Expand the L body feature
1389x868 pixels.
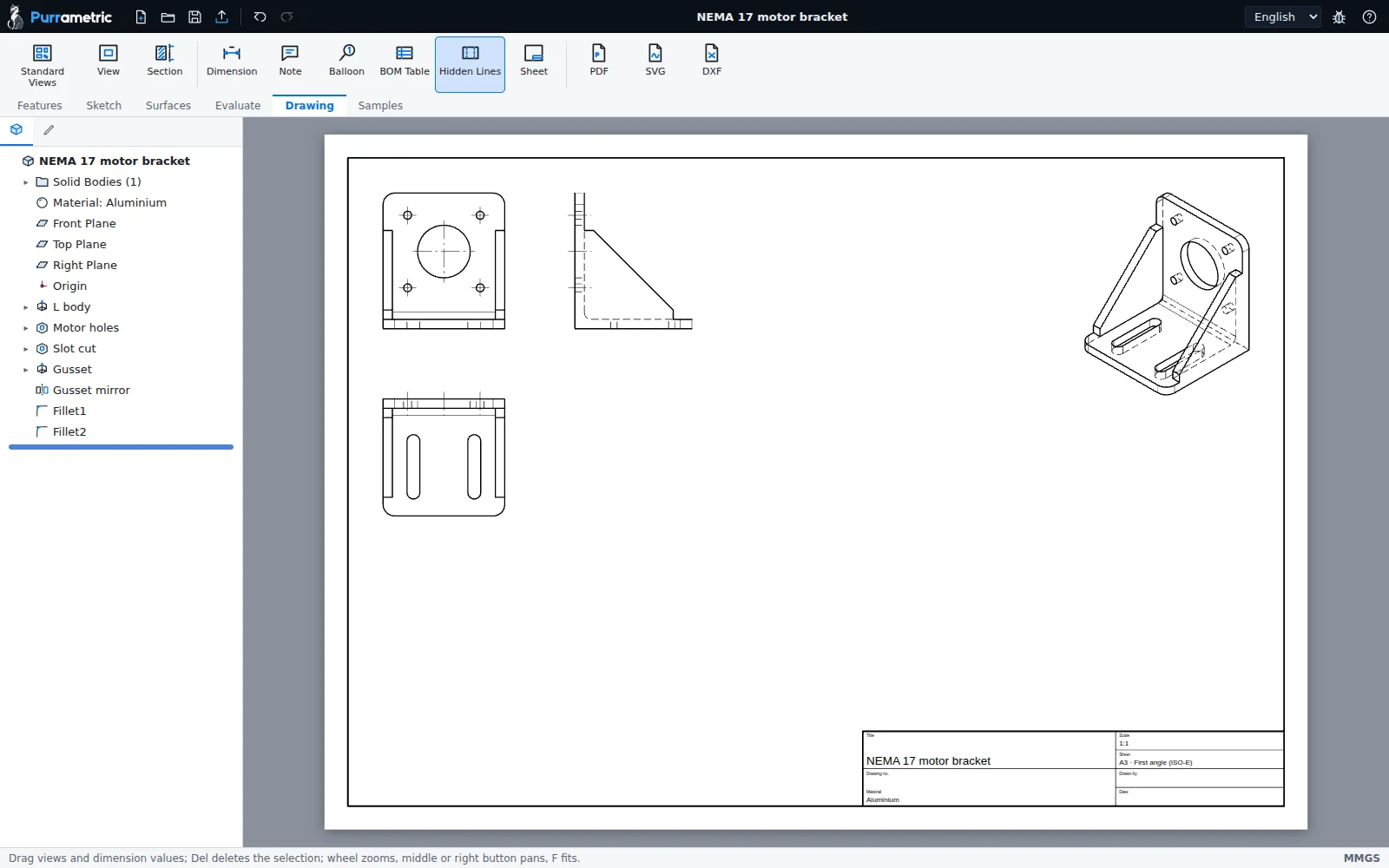[25, 307]
